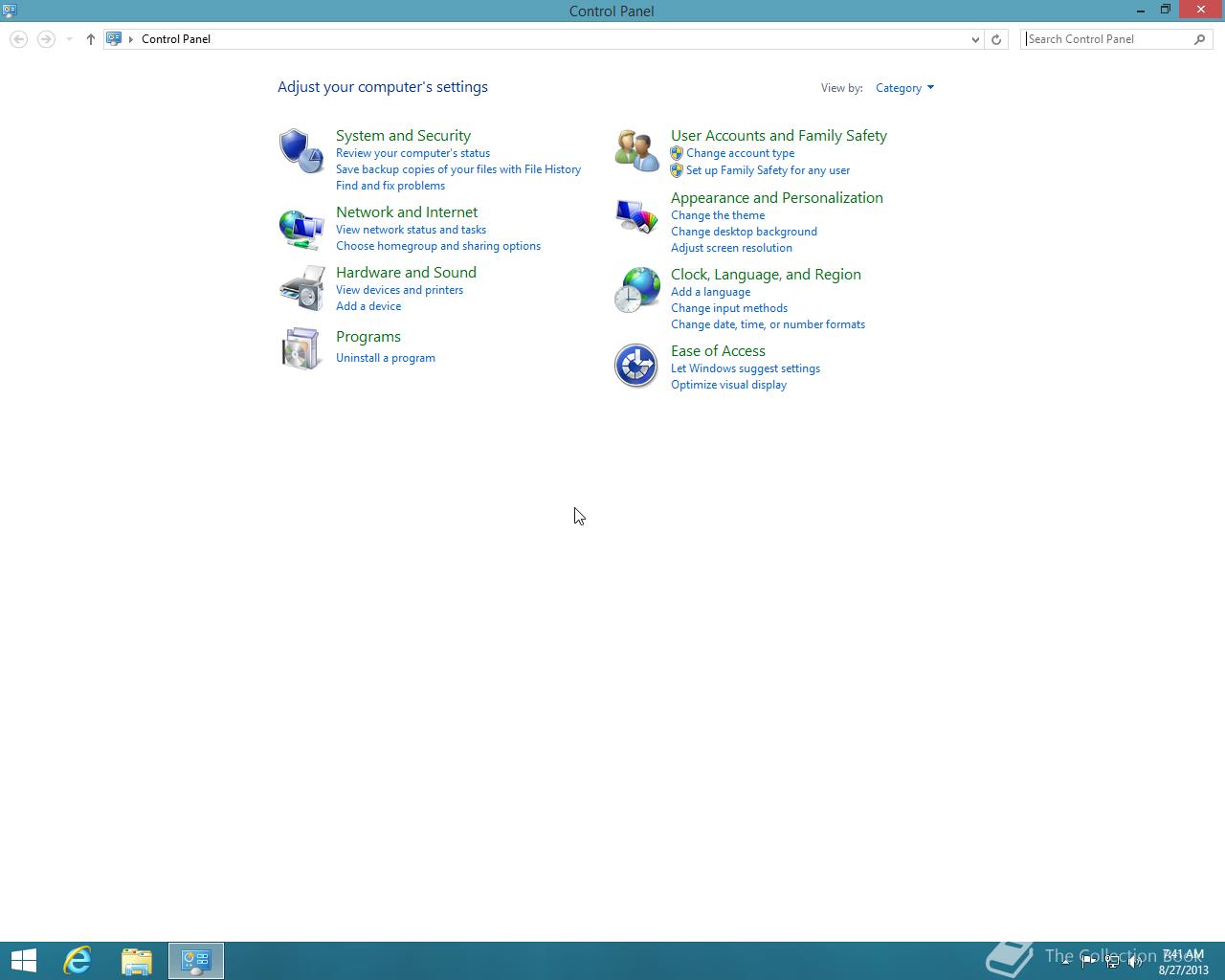
Task: Go back with the Back arrow button
Action: pyautogui.click(x=19, y=39)
